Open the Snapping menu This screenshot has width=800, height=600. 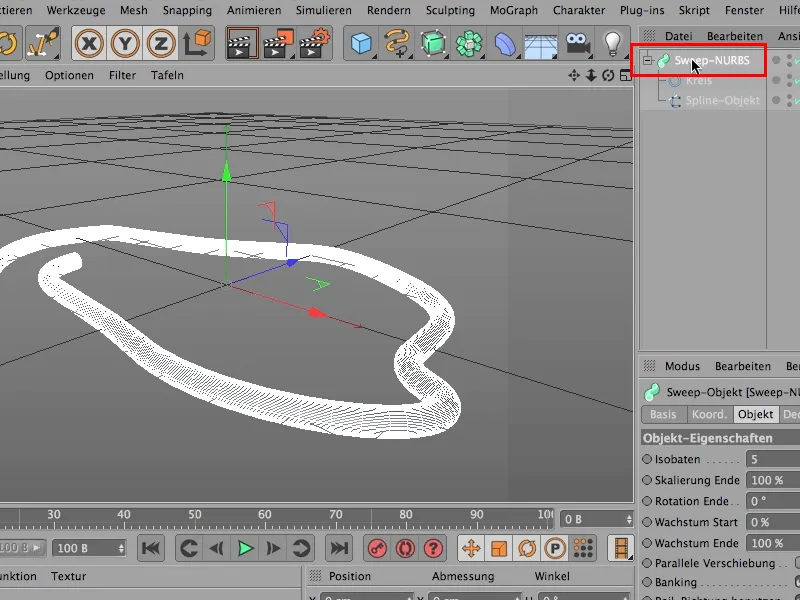click(x=187, y=10)
